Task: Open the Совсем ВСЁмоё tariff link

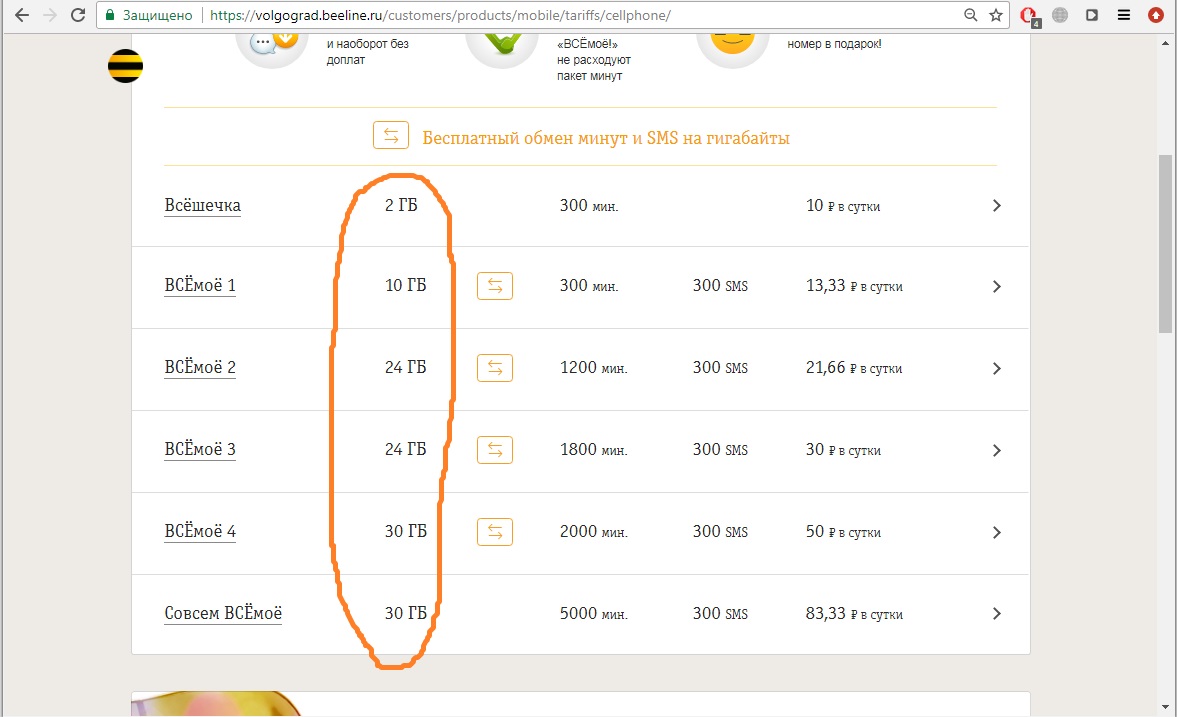Action: coord(223,613)
